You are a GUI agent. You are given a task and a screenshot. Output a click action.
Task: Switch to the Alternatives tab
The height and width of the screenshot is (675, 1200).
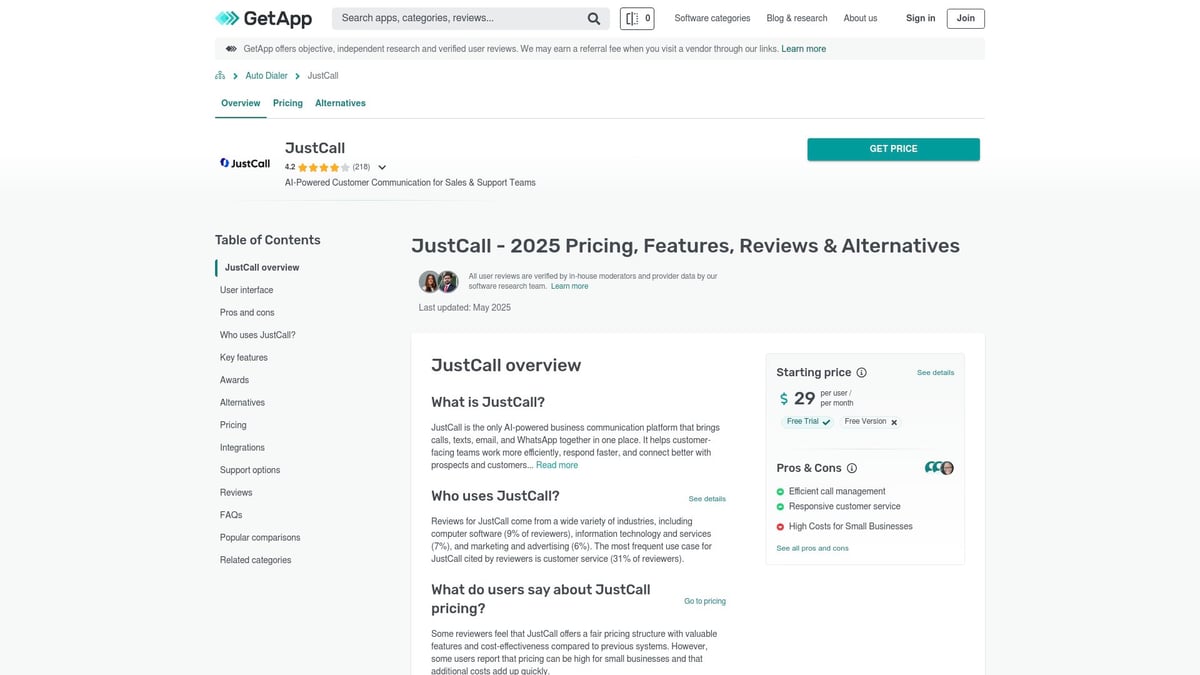click(x=340, y=103)
